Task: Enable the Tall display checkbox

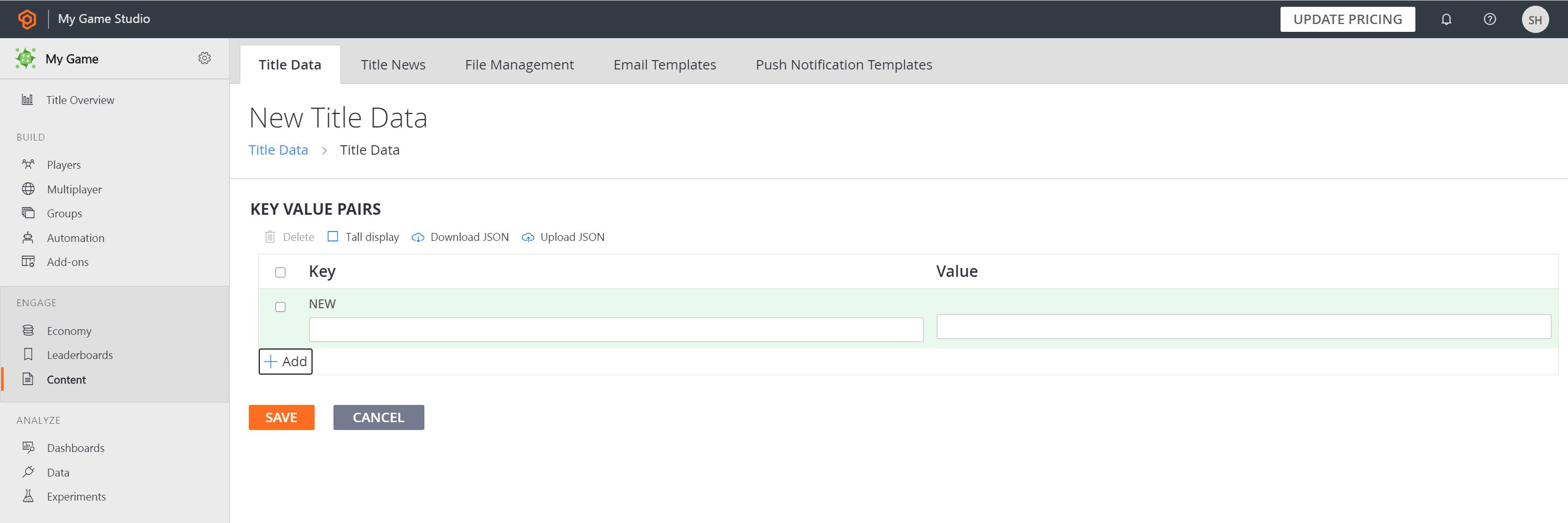Action: coord(332,237)
